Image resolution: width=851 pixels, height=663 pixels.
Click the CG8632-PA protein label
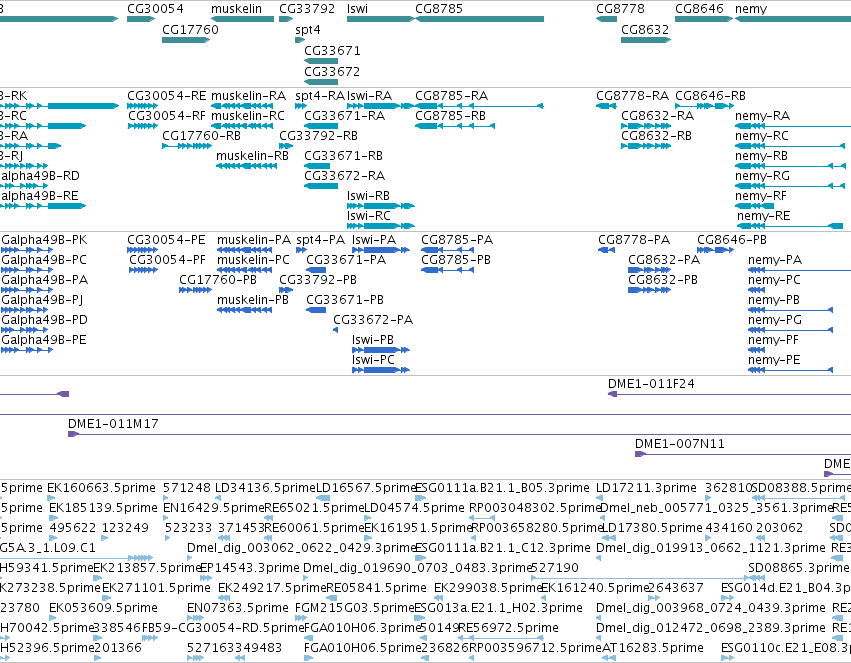664,260
